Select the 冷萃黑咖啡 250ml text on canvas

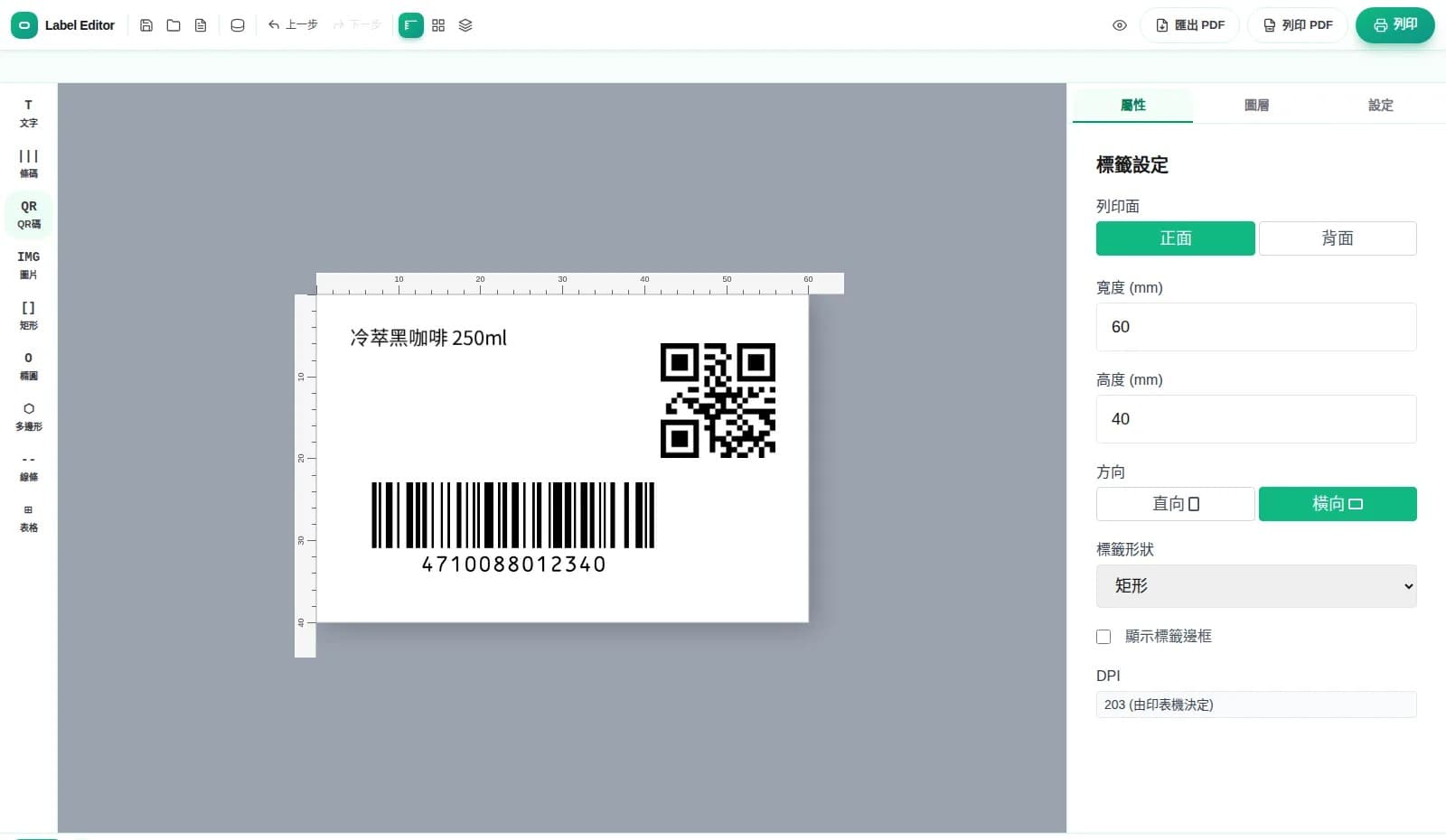[428, 338]
